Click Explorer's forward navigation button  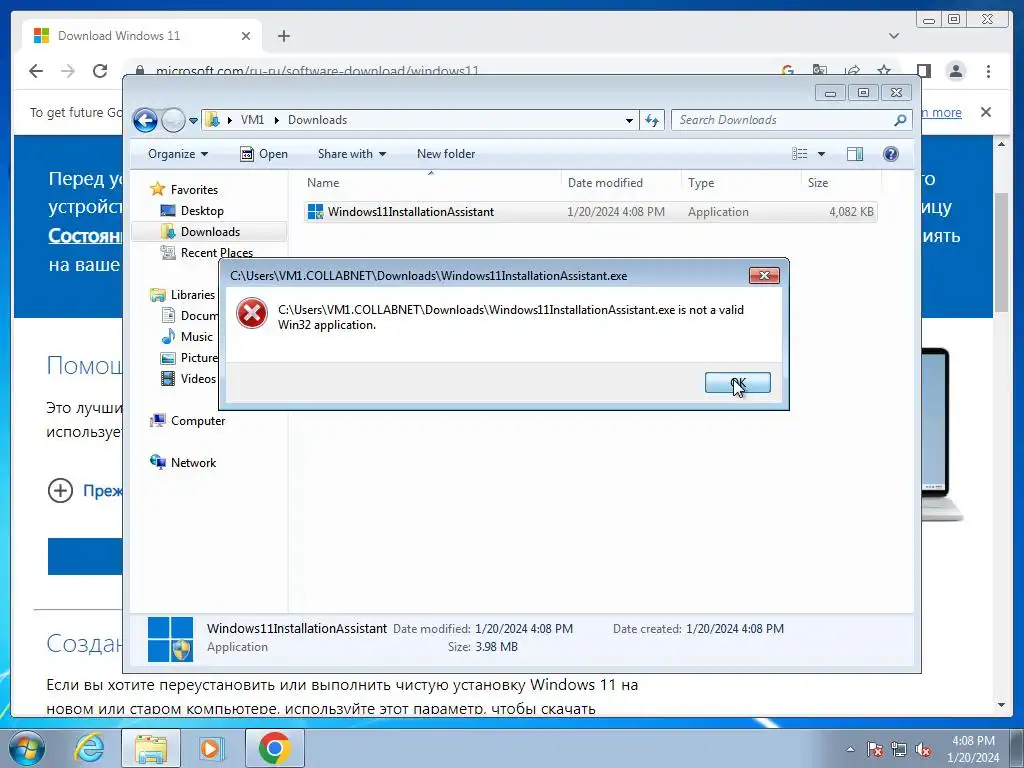[173, 120]
